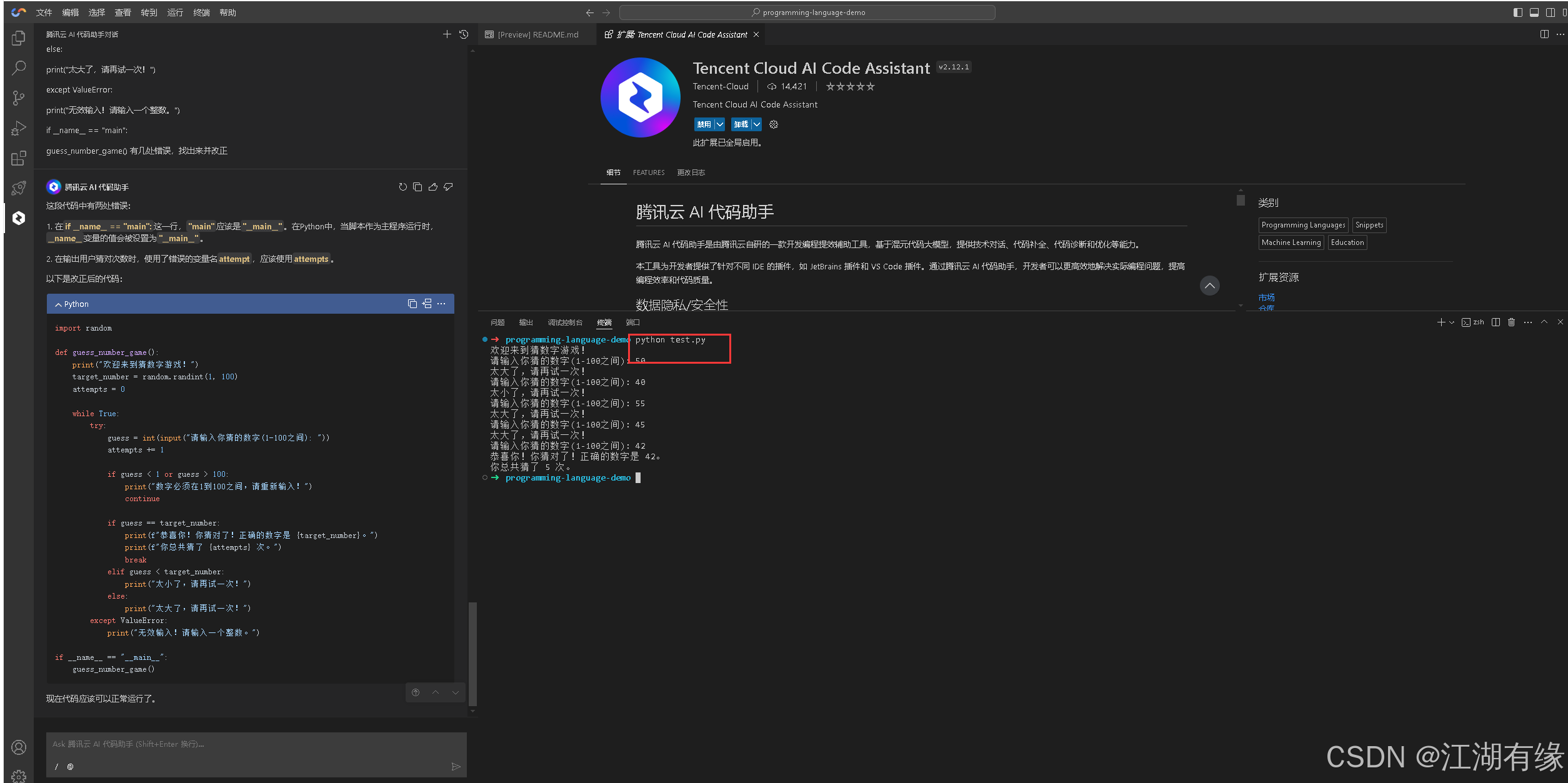The width and height of the screenshot is (1568, 783).
Task: Click the Tencent-Cloud publisher name
Action: point(720,86)
